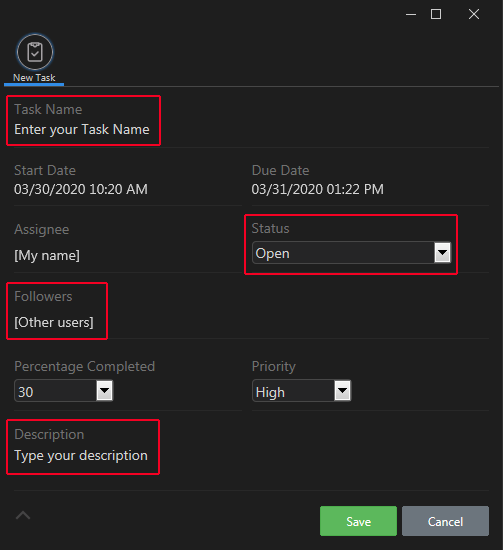Open the Priority dropdown arrow
503x550 pixels.
coord(342,391)
